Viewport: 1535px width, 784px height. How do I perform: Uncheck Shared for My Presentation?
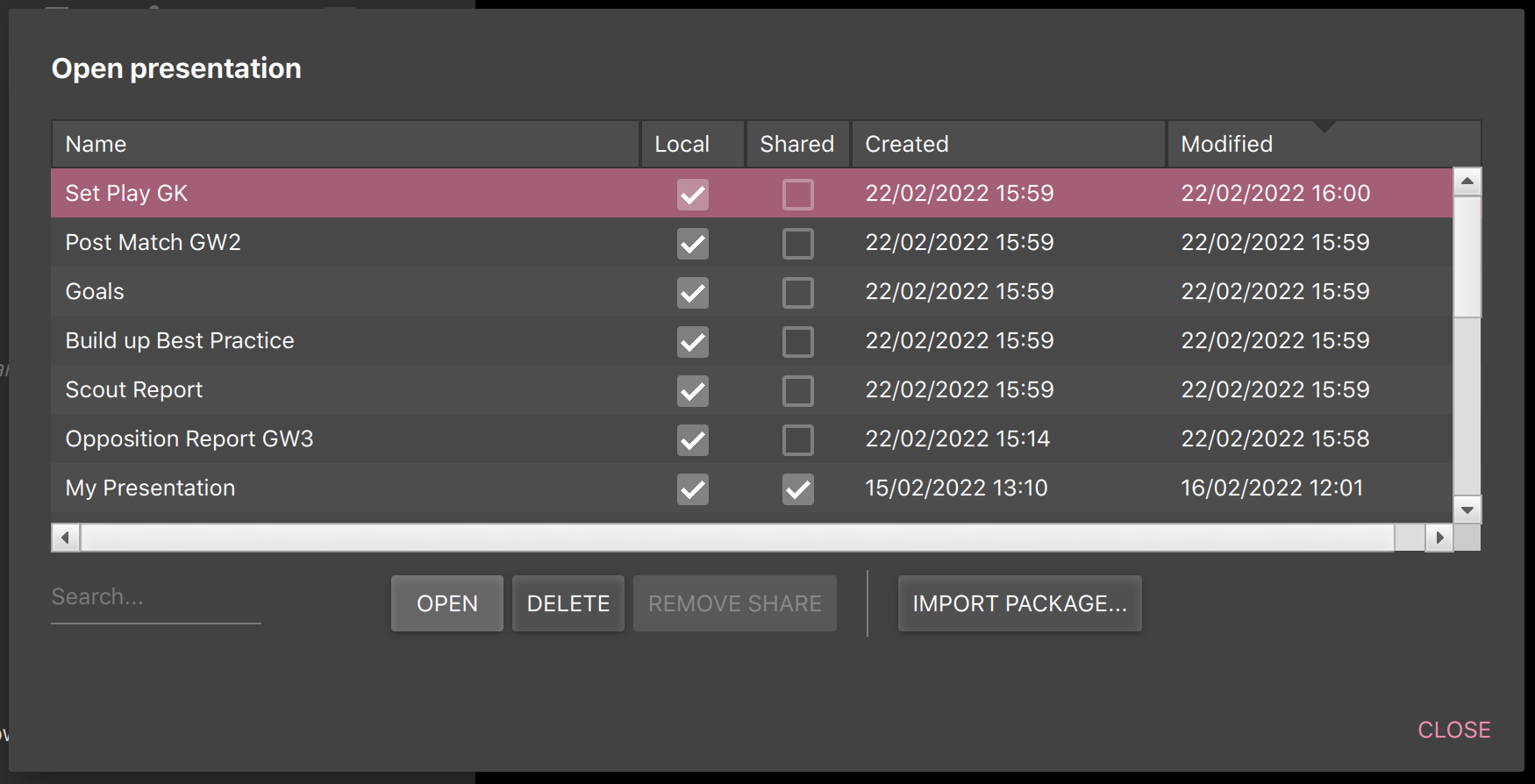798,488
